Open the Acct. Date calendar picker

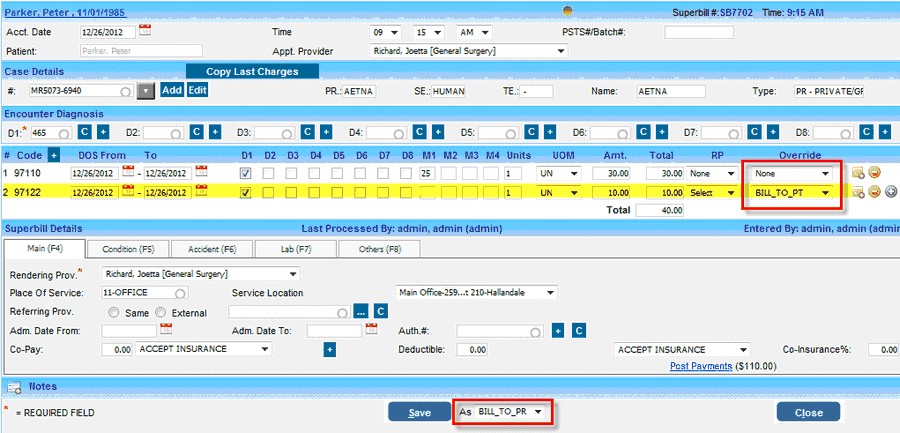point(145,30)
